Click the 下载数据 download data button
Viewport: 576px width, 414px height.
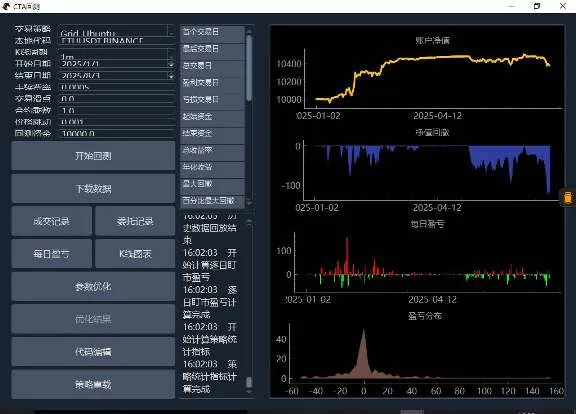tap(93, 189)
